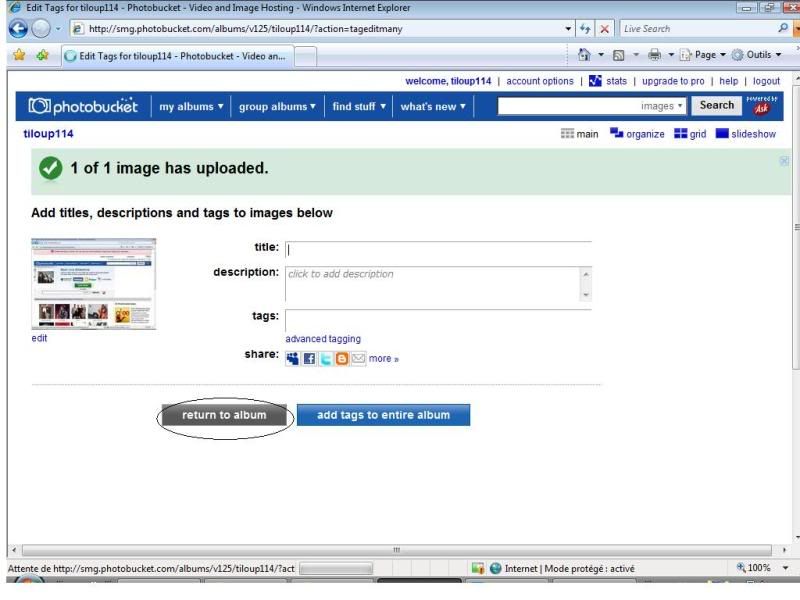800x600 pixels.
Task: Click the Ask powered-by logo
Action: (x=761, y=105)
